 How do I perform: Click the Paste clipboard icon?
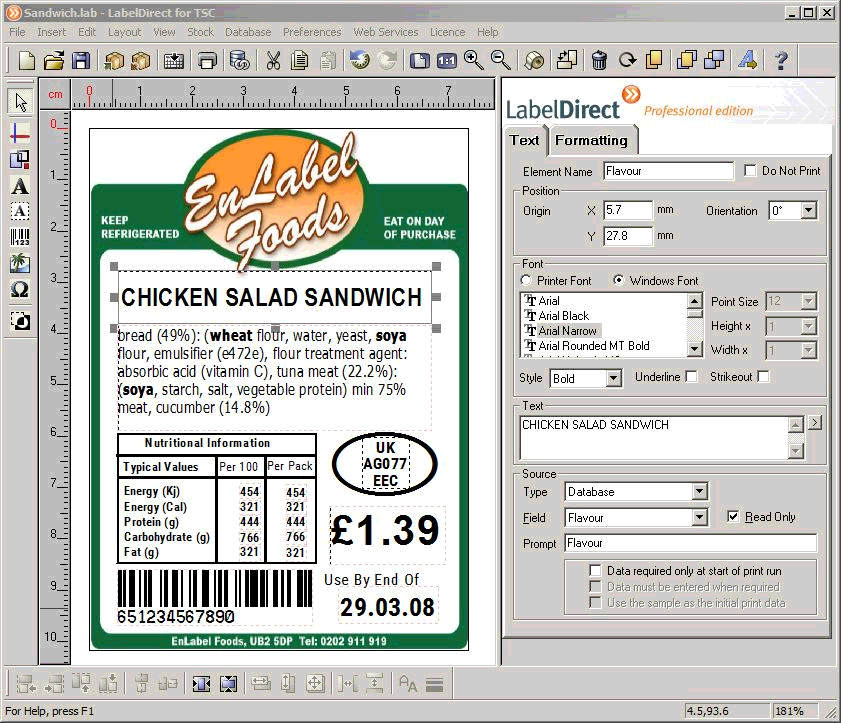click(327, 60)
